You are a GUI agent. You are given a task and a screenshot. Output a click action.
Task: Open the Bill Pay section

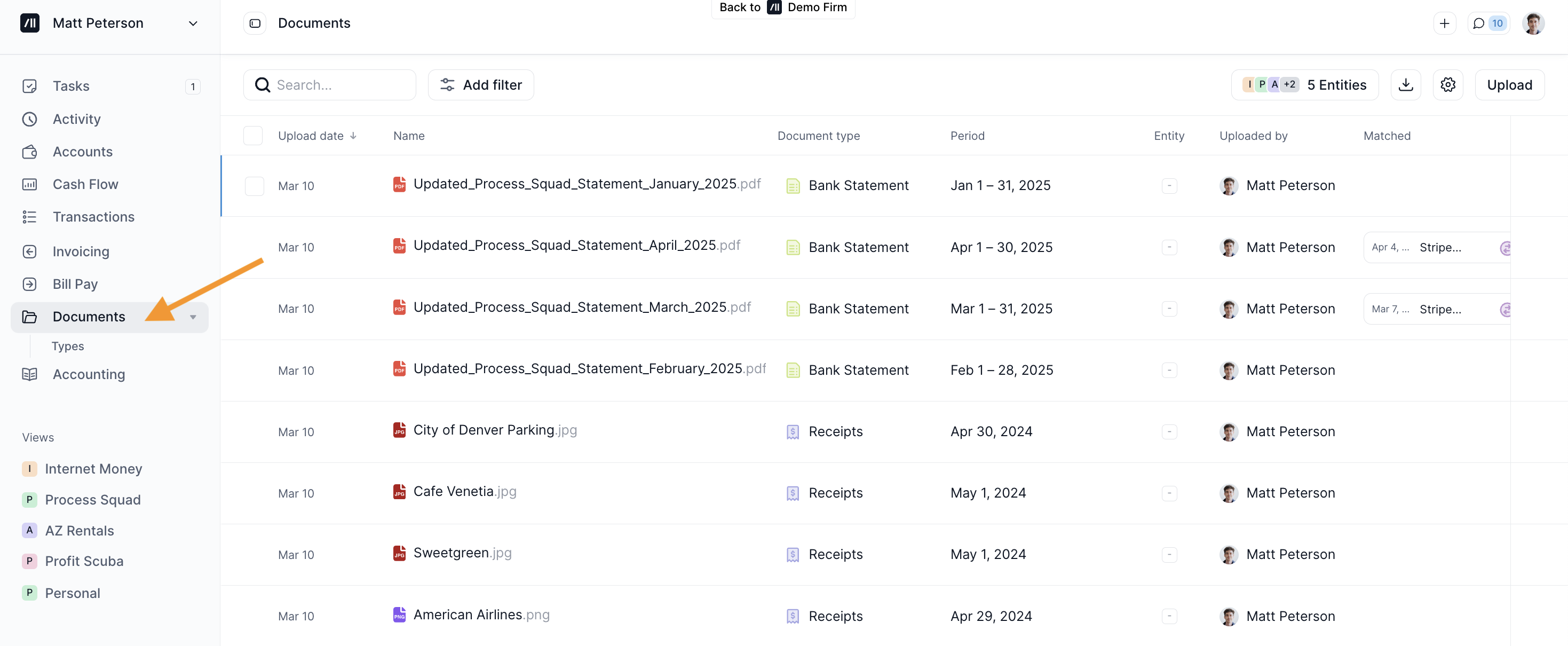(75, 283)
